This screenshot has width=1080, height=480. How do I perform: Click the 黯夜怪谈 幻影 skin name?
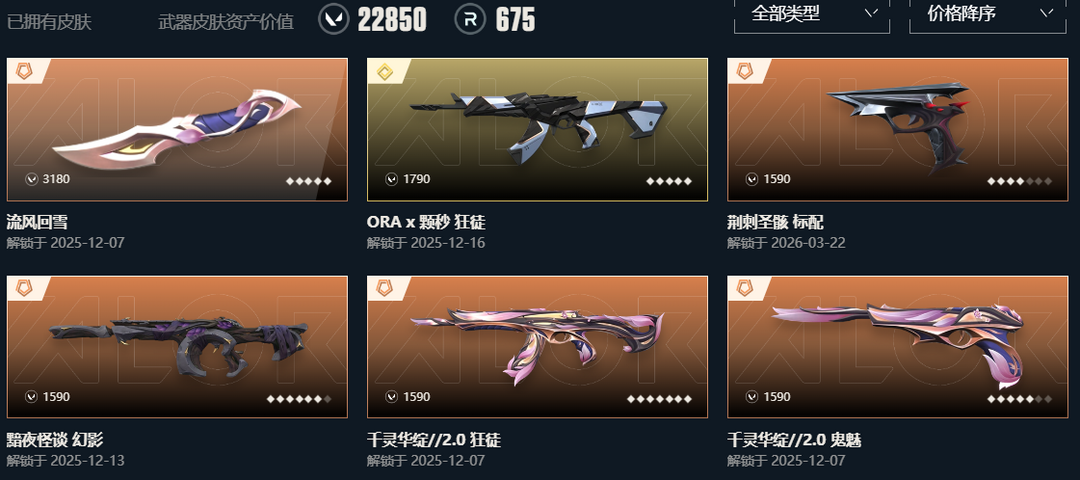pyautogui.click(x=55, y=439)
